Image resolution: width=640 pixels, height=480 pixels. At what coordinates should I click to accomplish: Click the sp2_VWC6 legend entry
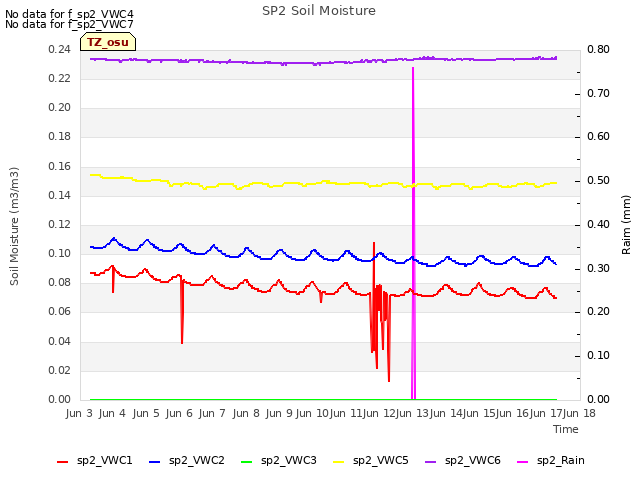coord(463,461)
